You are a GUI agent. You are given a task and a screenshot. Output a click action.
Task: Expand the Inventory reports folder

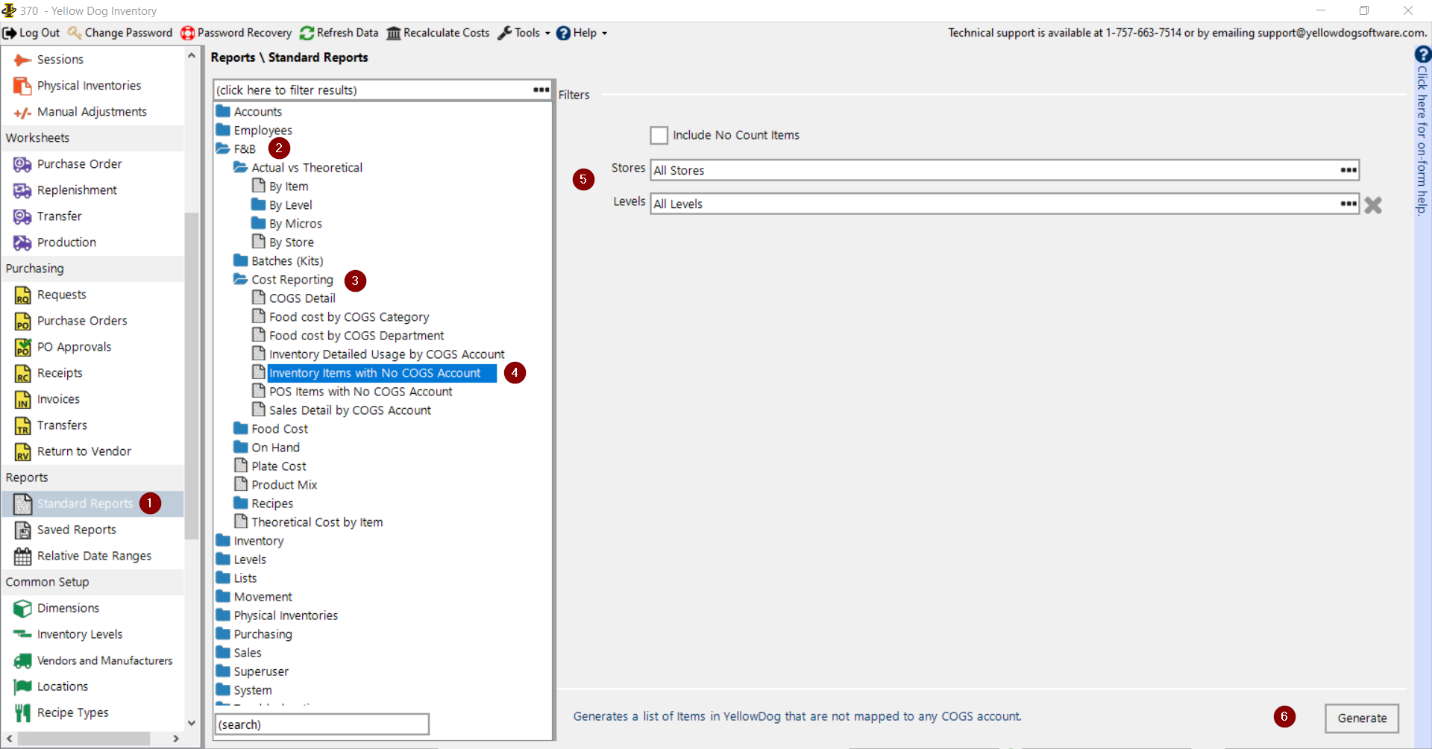point(223,541)
